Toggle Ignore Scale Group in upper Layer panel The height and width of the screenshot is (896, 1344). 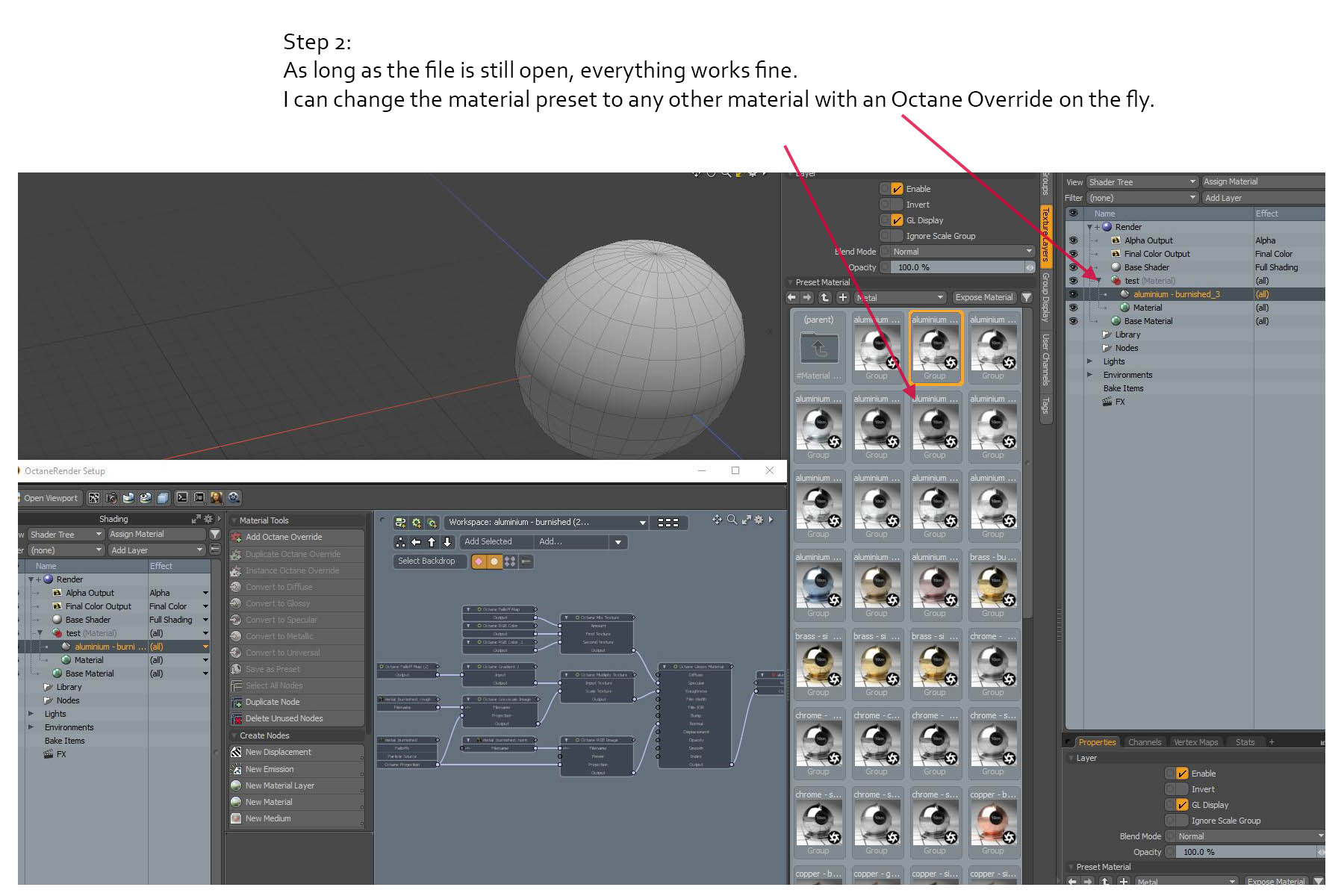pyautogui.click(x=897, y=236)
